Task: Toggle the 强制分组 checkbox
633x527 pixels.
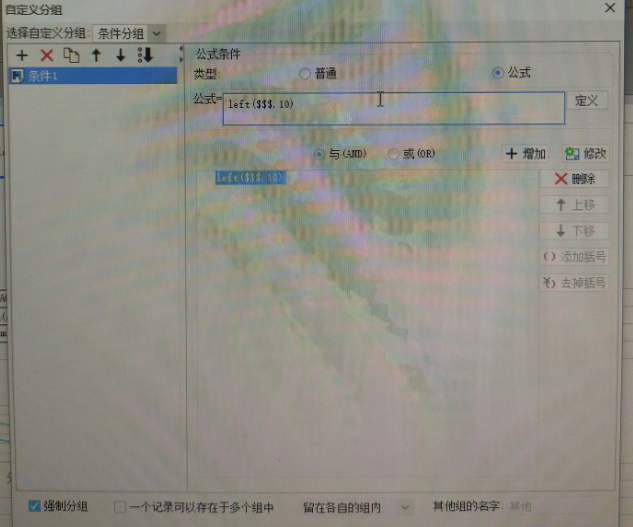Action: (34, 506)
